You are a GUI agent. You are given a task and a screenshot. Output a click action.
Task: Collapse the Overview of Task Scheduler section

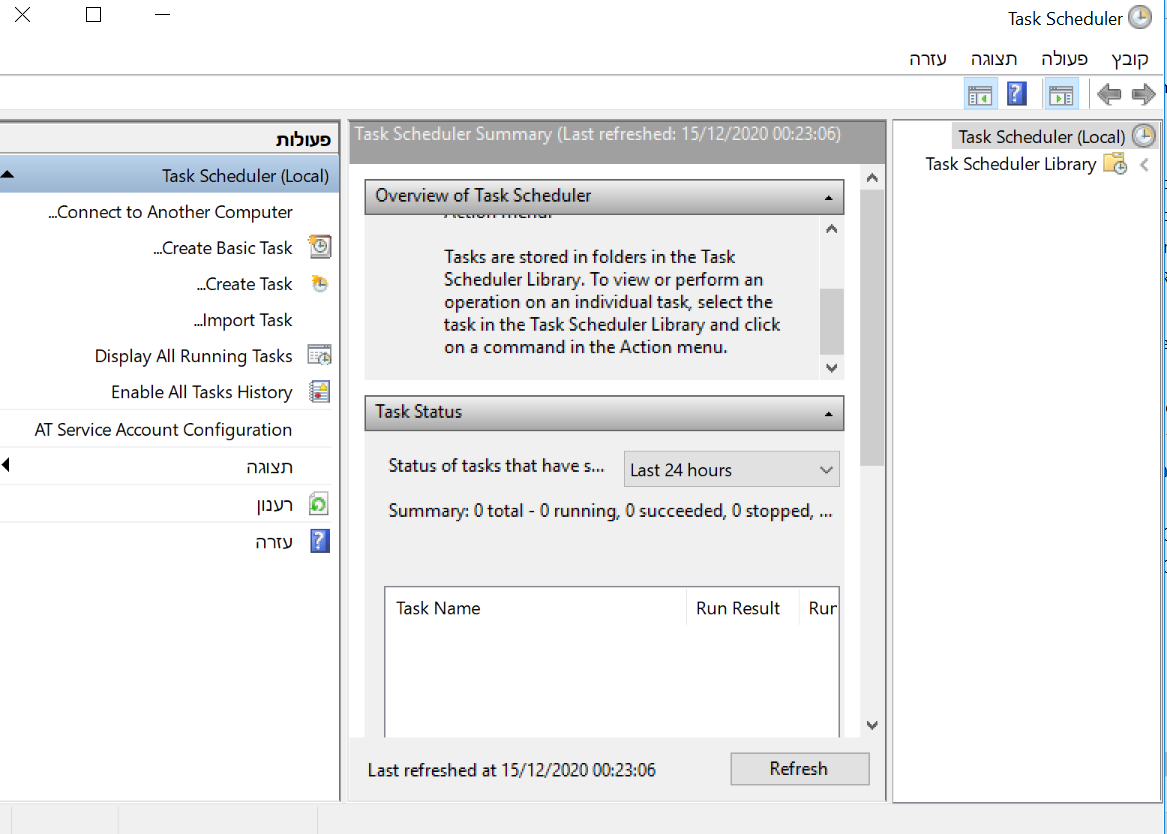(x=828, y=198)
